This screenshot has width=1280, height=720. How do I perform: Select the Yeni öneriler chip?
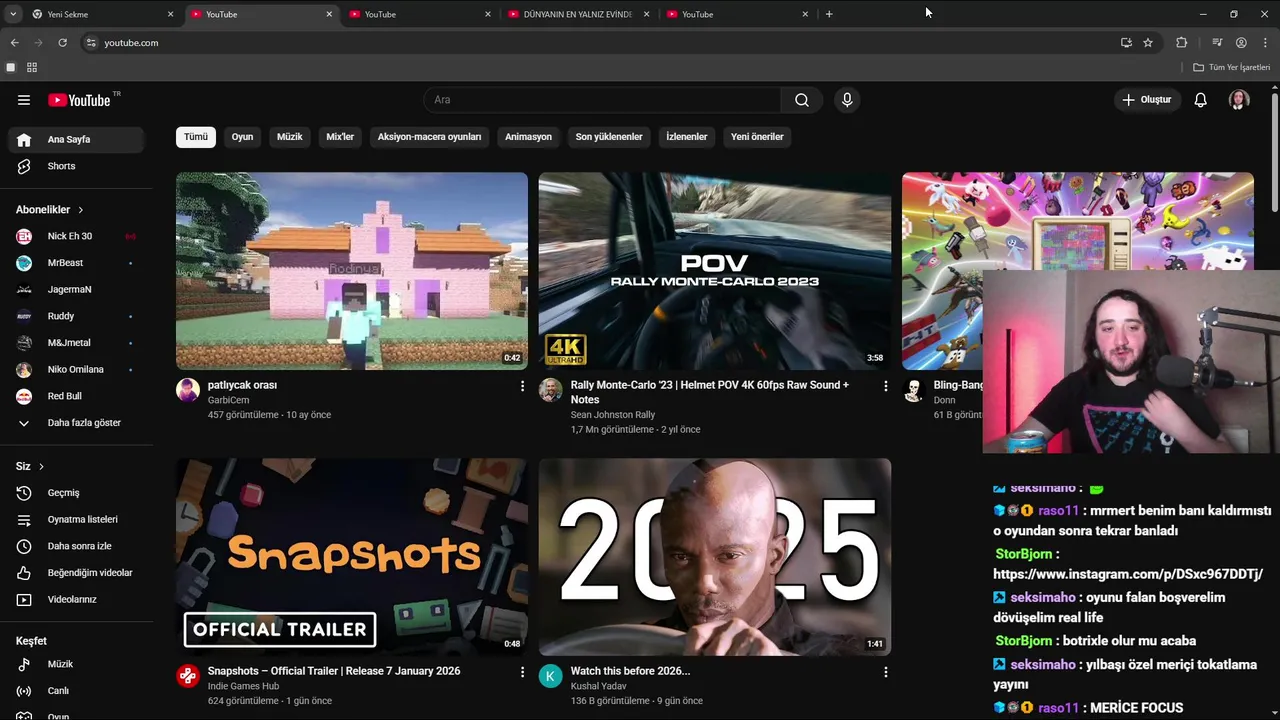[757, 137]
